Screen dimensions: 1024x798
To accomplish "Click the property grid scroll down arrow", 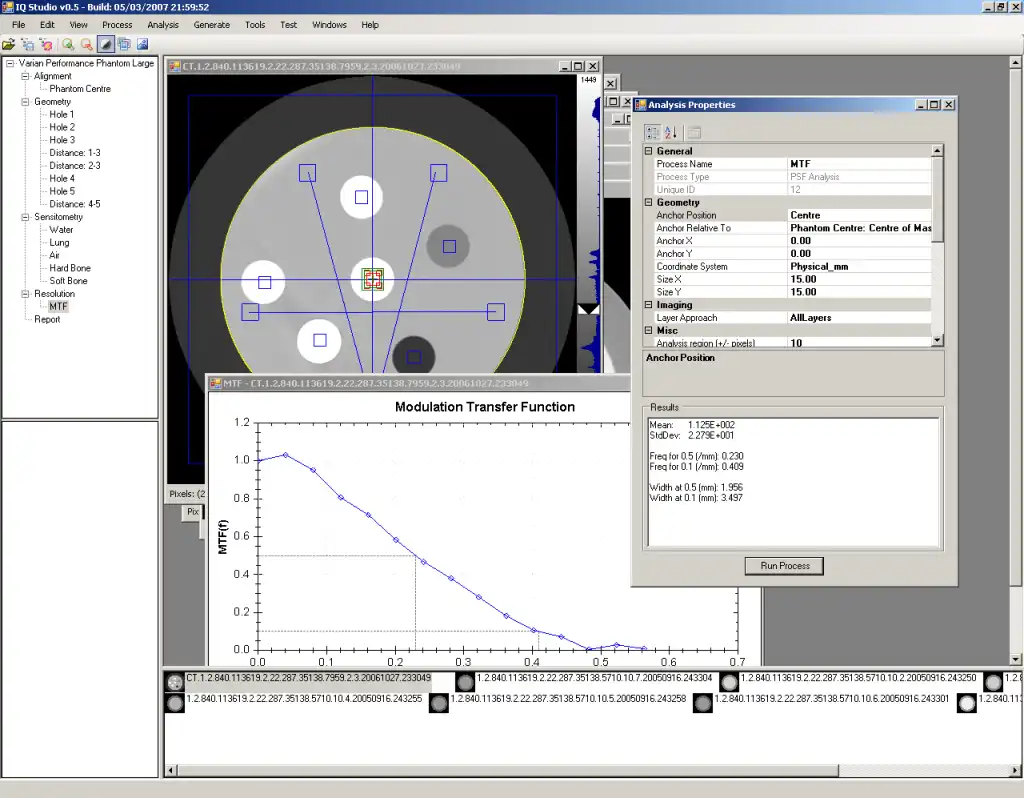I will (x=938, y=340).
